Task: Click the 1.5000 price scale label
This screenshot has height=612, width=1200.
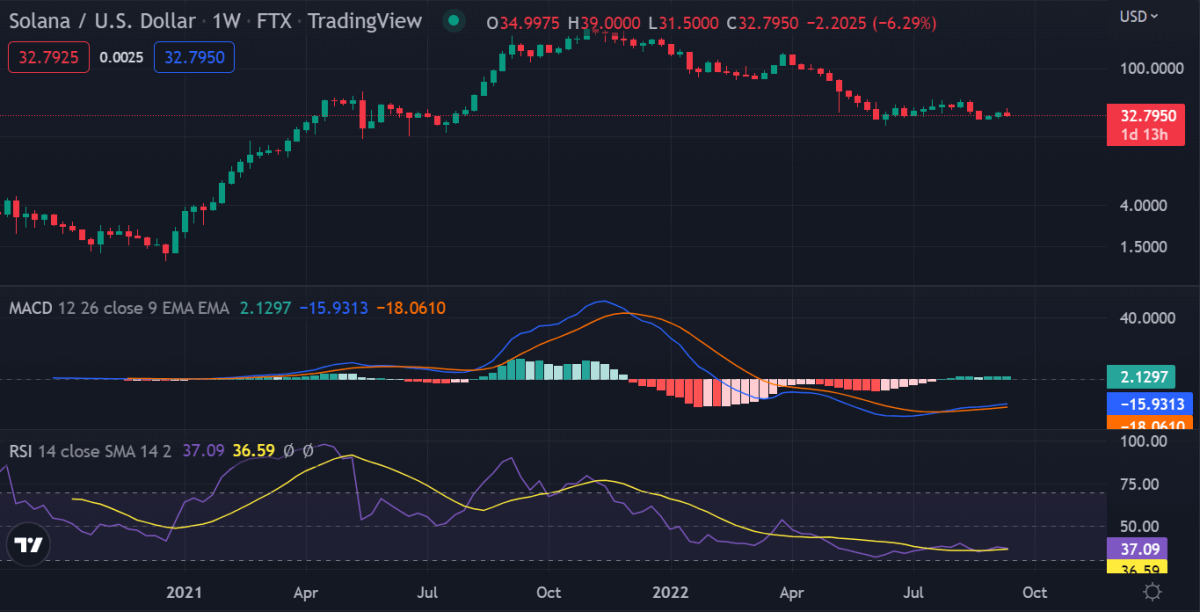Action: 1144,246
